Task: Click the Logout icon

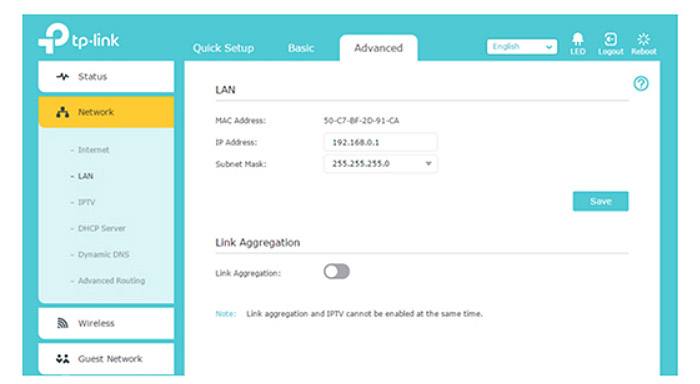Action: coord(610,39)
